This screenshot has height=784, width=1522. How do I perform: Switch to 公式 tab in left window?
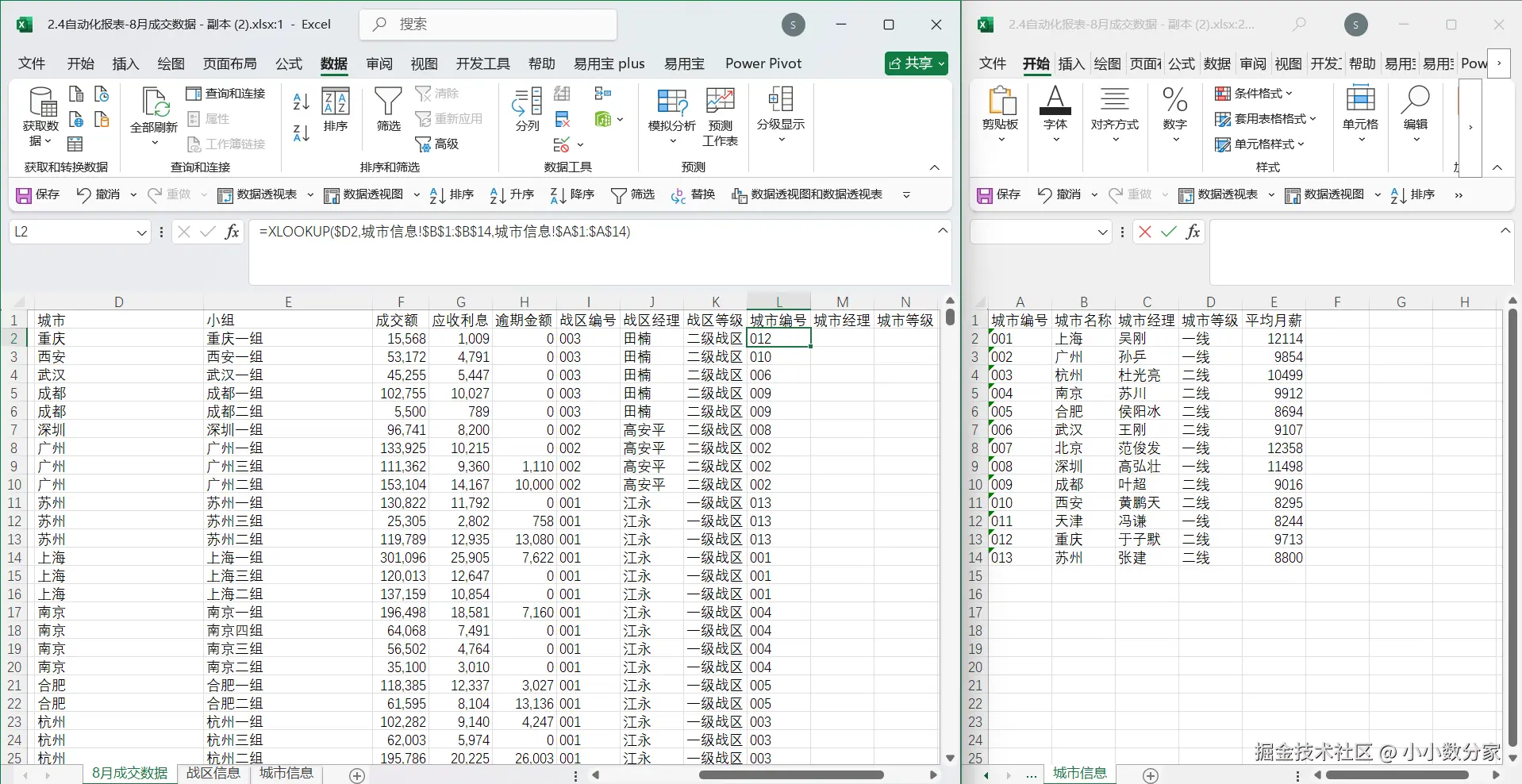point(289,63)
